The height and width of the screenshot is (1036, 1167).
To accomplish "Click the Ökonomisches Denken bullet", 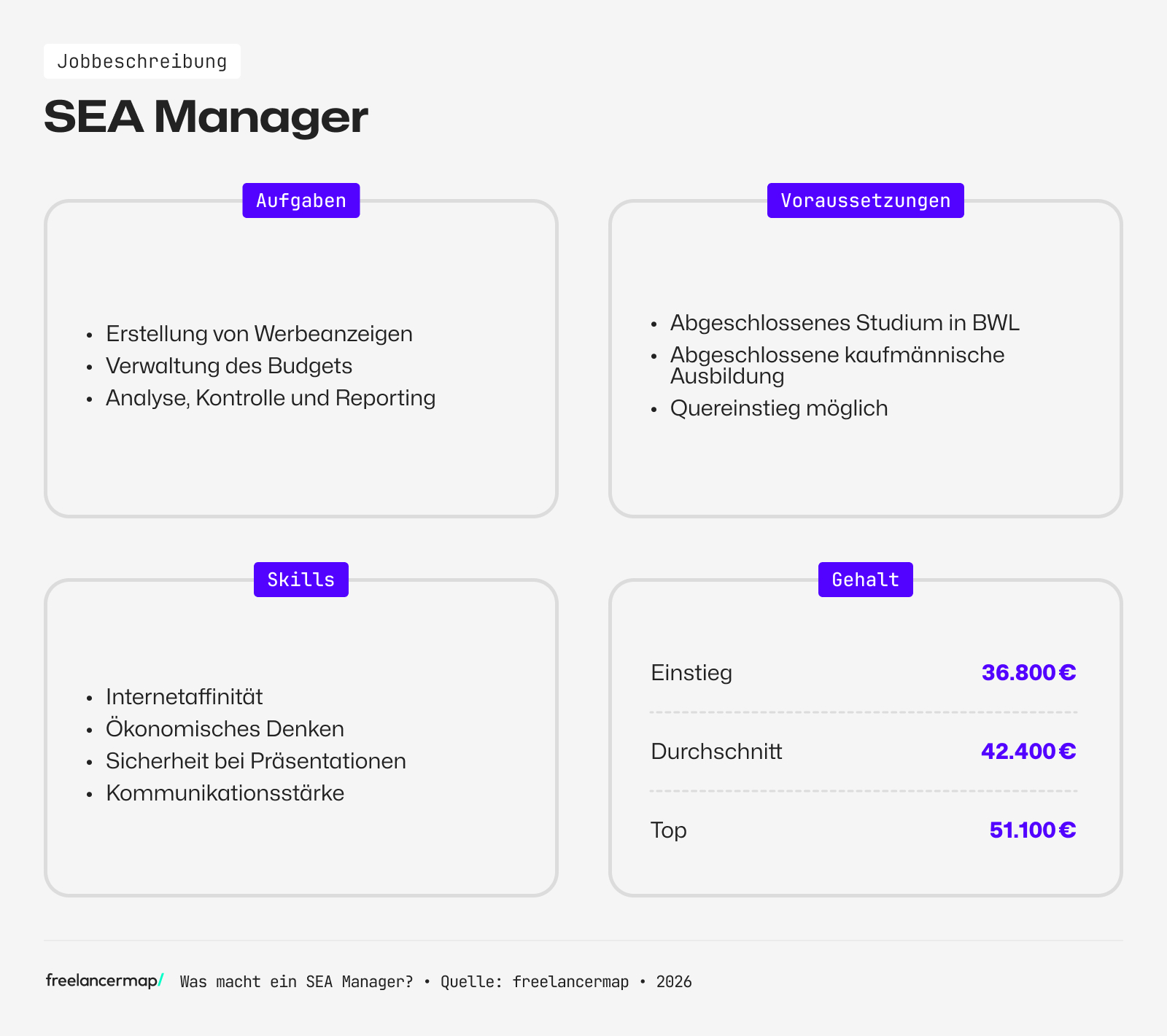I will [x=225, y=728].
